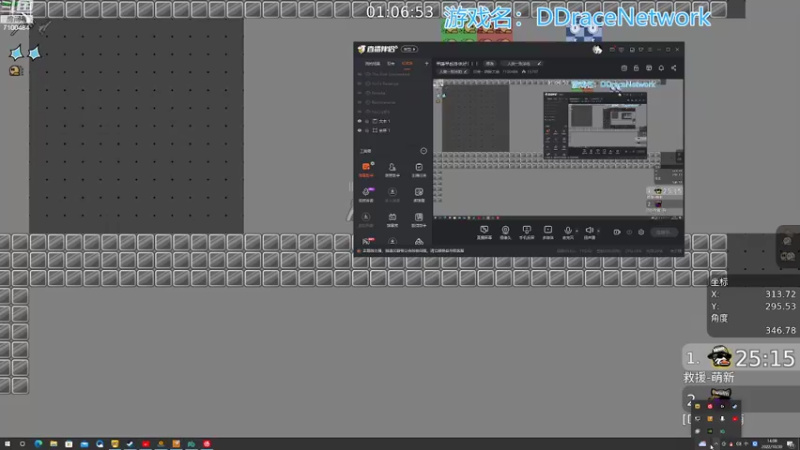
Task: Click the cloud icon in the system tray
Action: 703,444
